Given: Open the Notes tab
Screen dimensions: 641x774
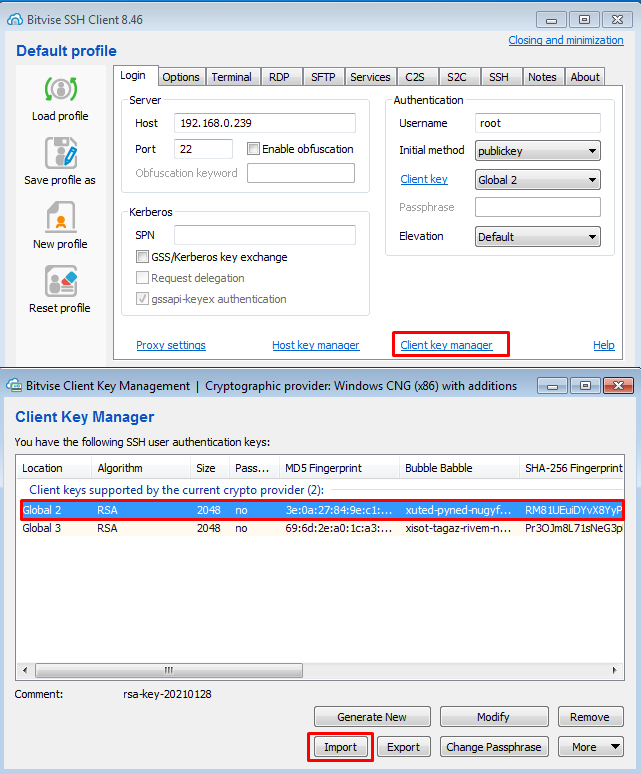Looking at the screenshot, I should pyautogui.click(x=542, y=77).
